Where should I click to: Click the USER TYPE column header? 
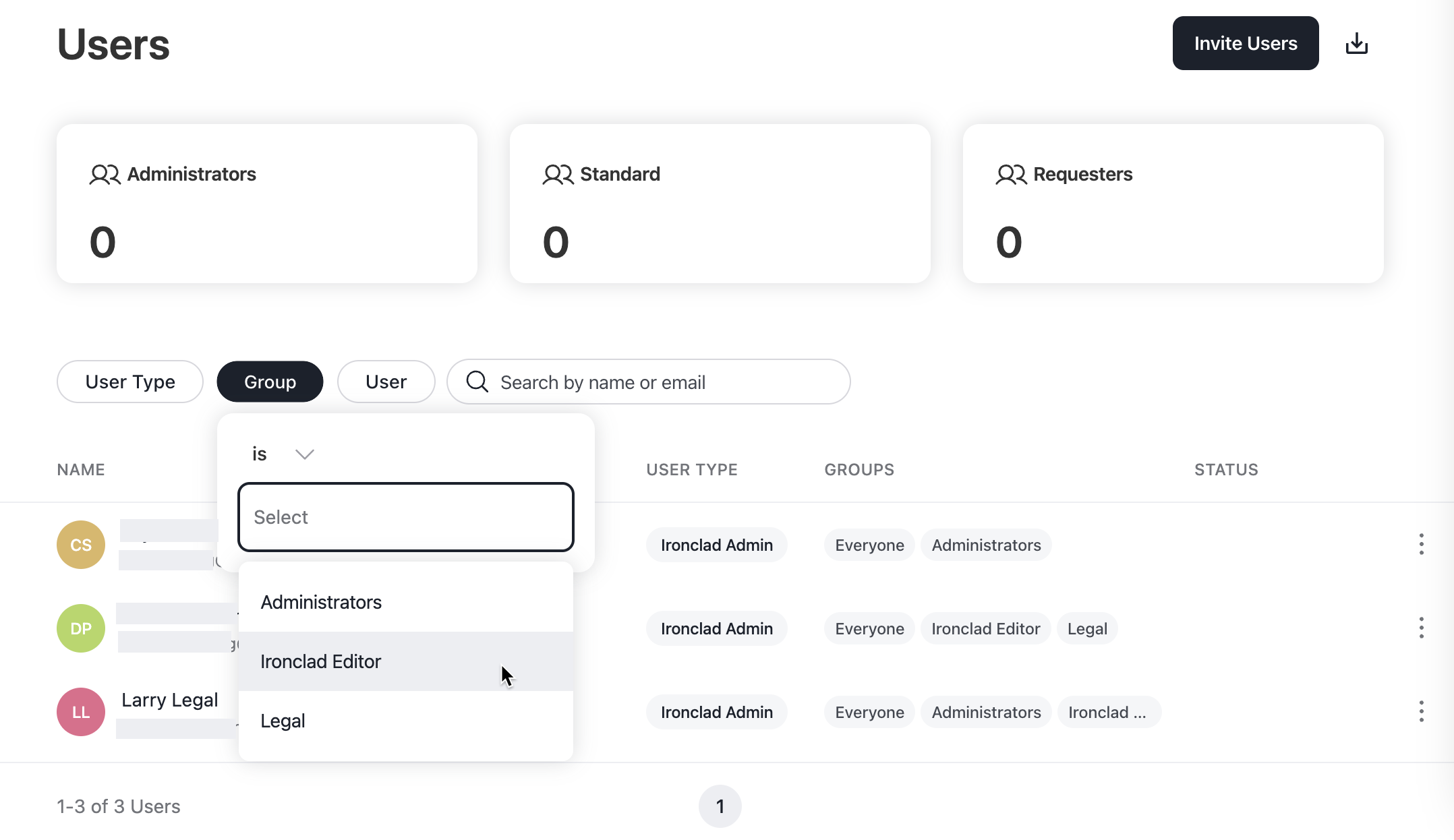point(692,470)
